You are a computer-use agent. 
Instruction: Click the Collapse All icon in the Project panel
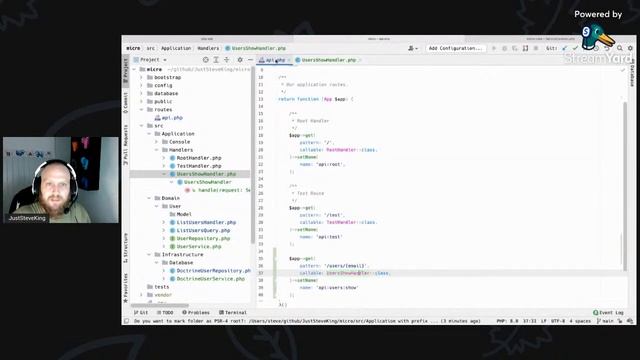click(x=227, y=60)
